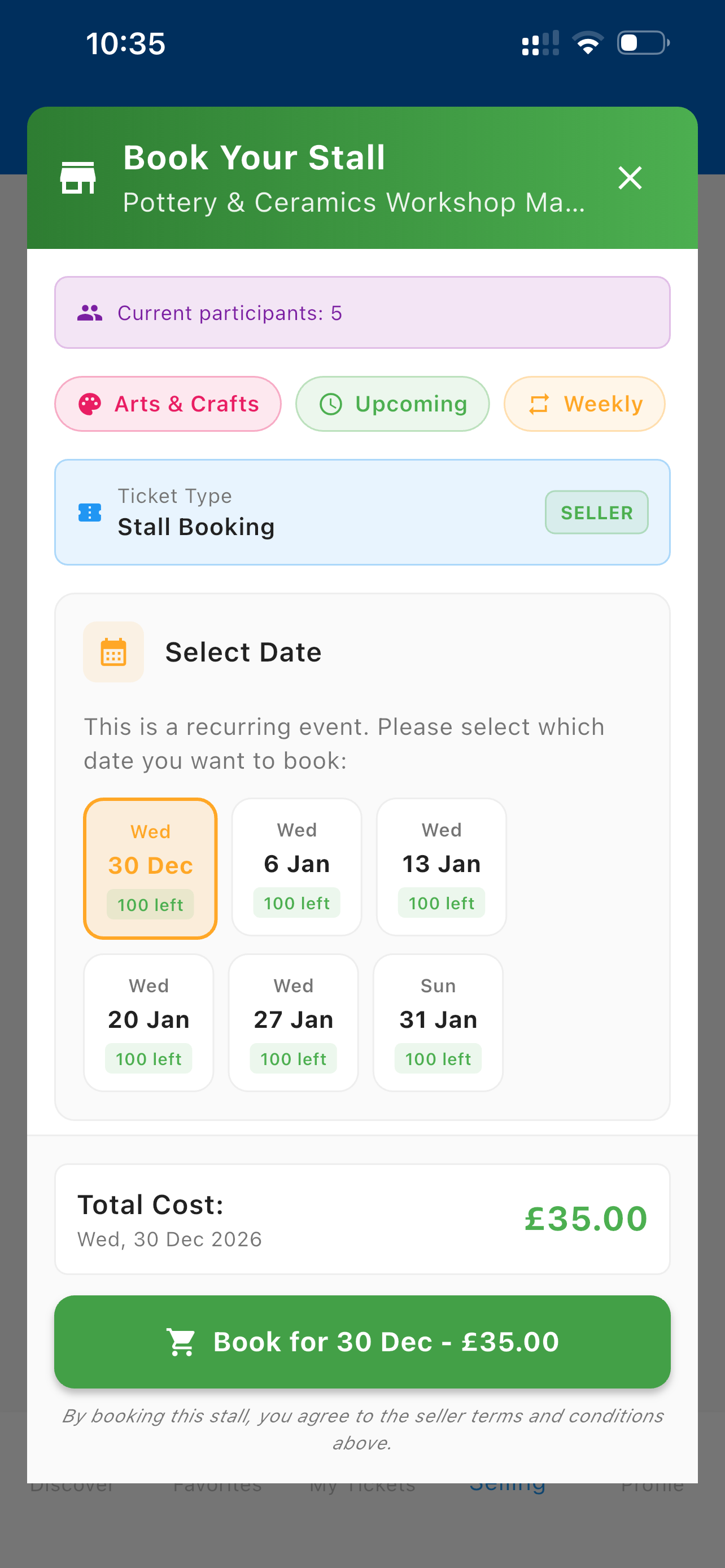Viewport: 725px width, 1568px height.
Task: Tap the storefront stall icon in the header
Action: pyautogui.click(x=78, y=178)
